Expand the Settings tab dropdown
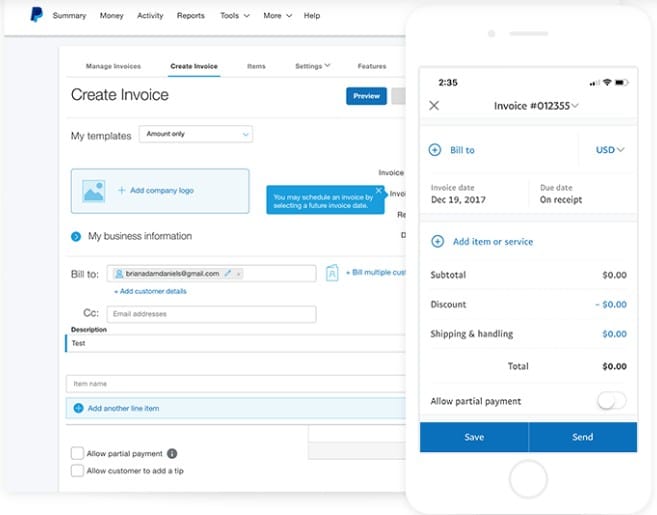Screen dimensions: 657x515 pos(313,66)
